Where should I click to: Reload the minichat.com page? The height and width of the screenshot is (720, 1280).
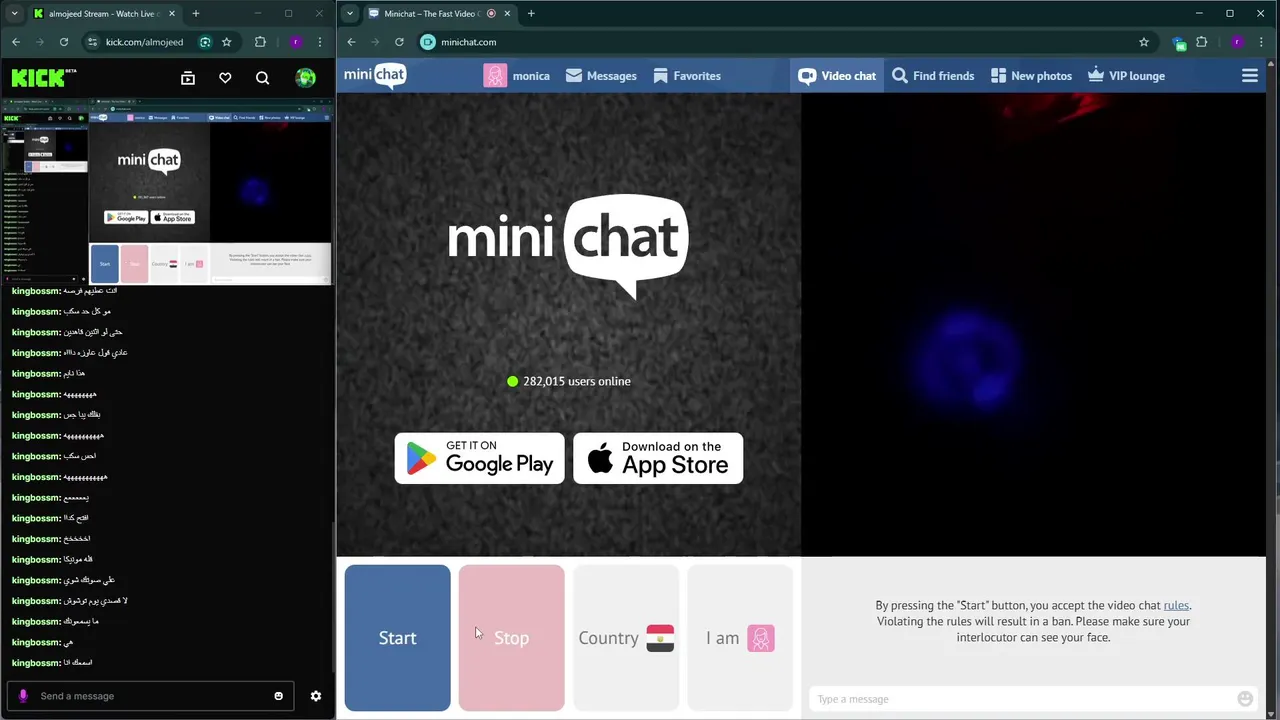click(399, 42)
